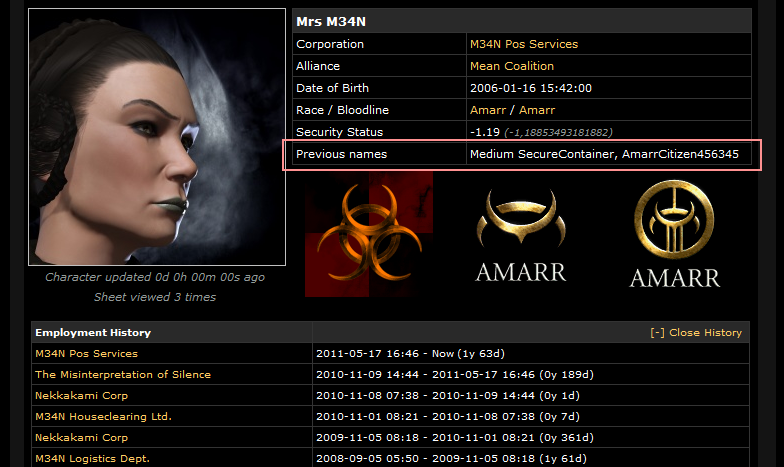This screenshot has width=784, height=467.
Task: Click the character portrait image
Action: (157, 136)
